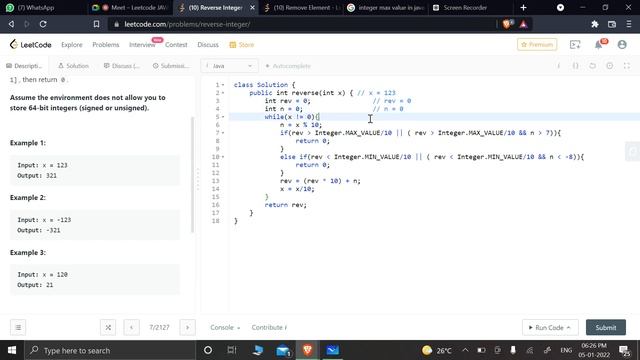Reload the LeetCode page
640x360 pixels.
click(43, 24)
